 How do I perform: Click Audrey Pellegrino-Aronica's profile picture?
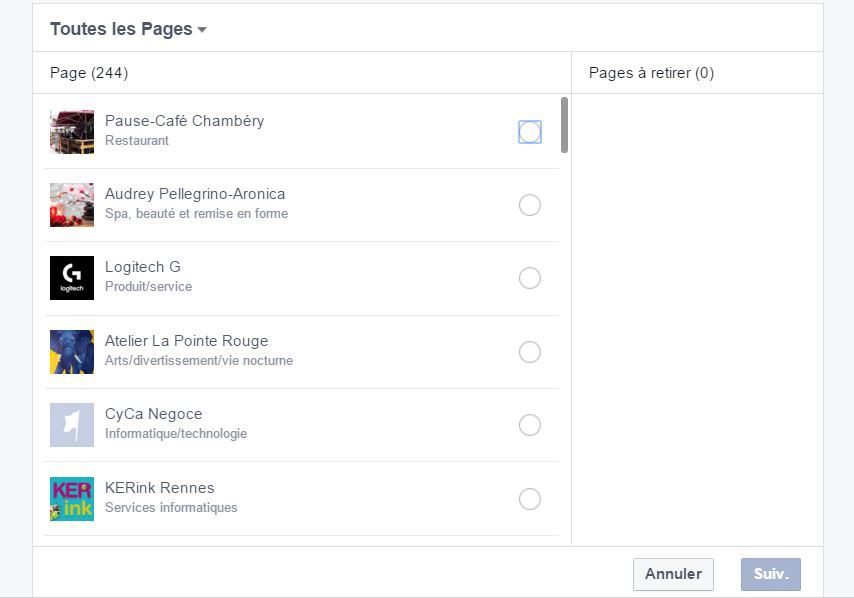click(x=71, y=204)
